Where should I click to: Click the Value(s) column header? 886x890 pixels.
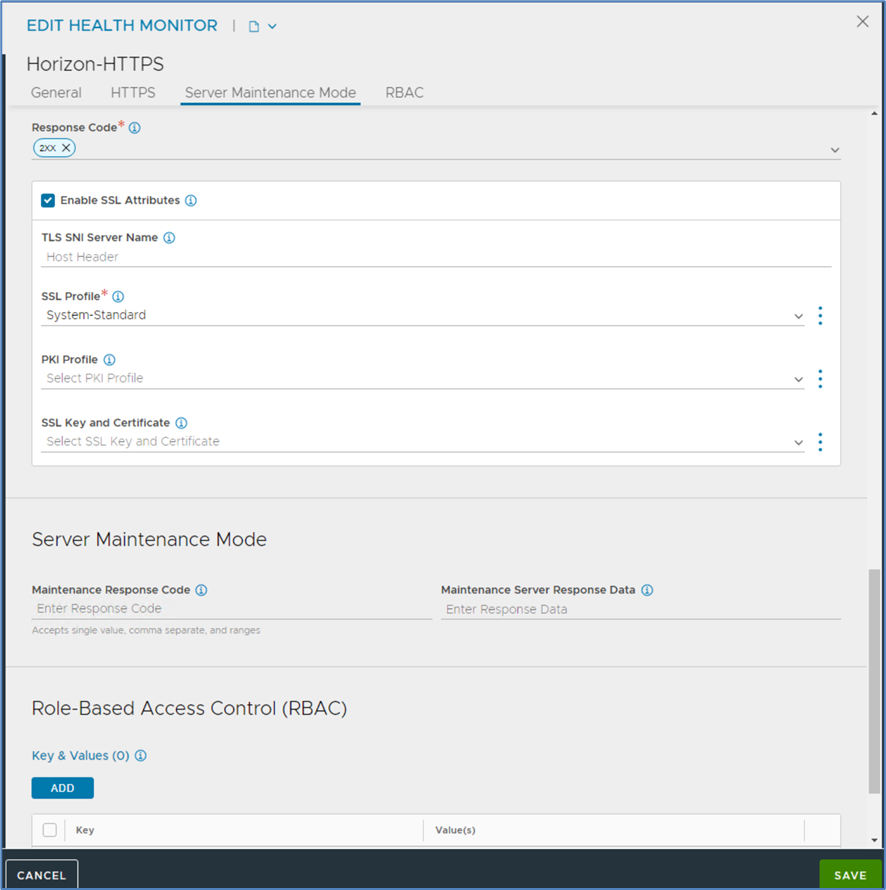[x=455, y=830]
